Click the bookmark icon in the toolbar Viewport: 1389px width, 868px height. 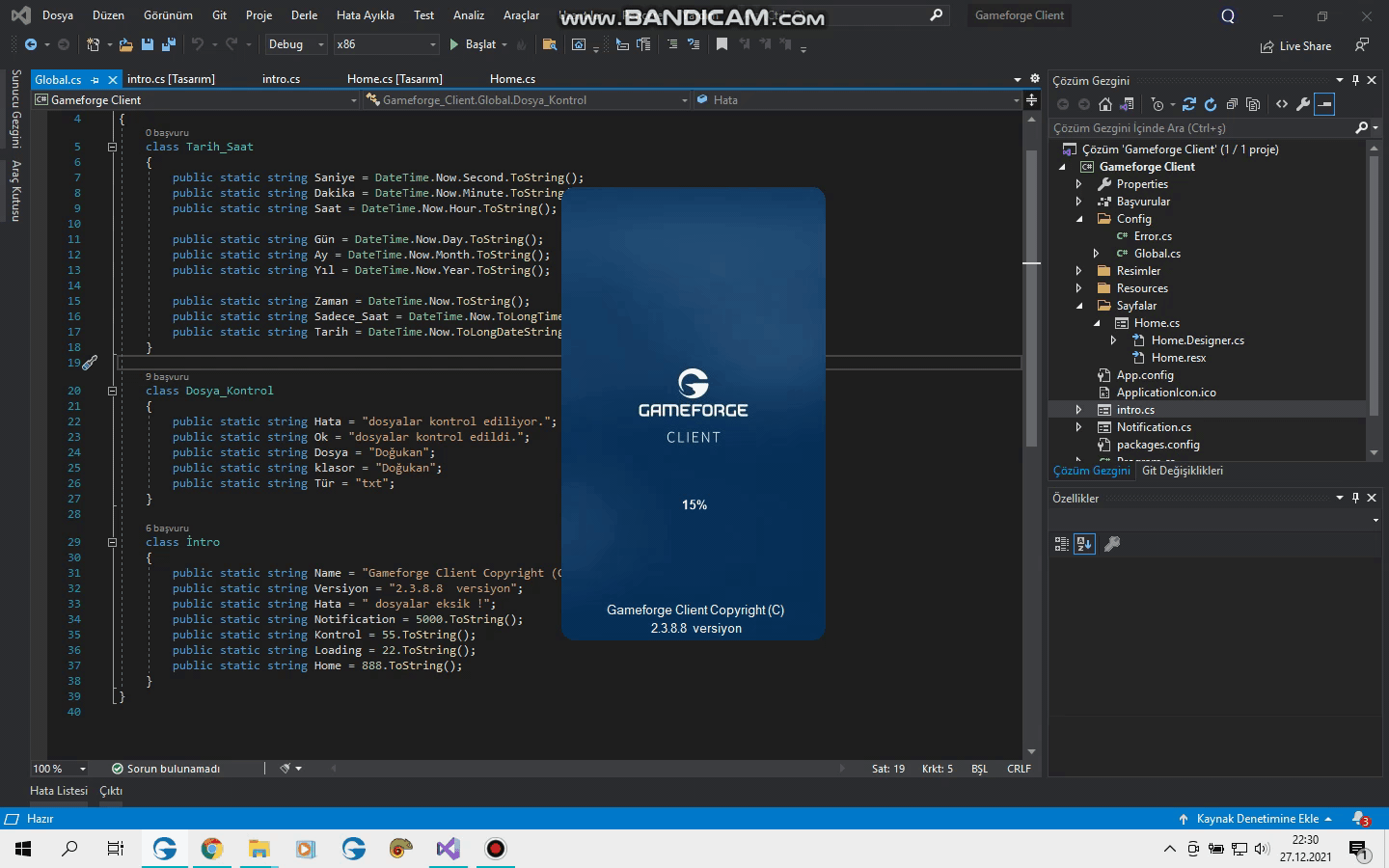pyautogui.click(x=722, y=44)
